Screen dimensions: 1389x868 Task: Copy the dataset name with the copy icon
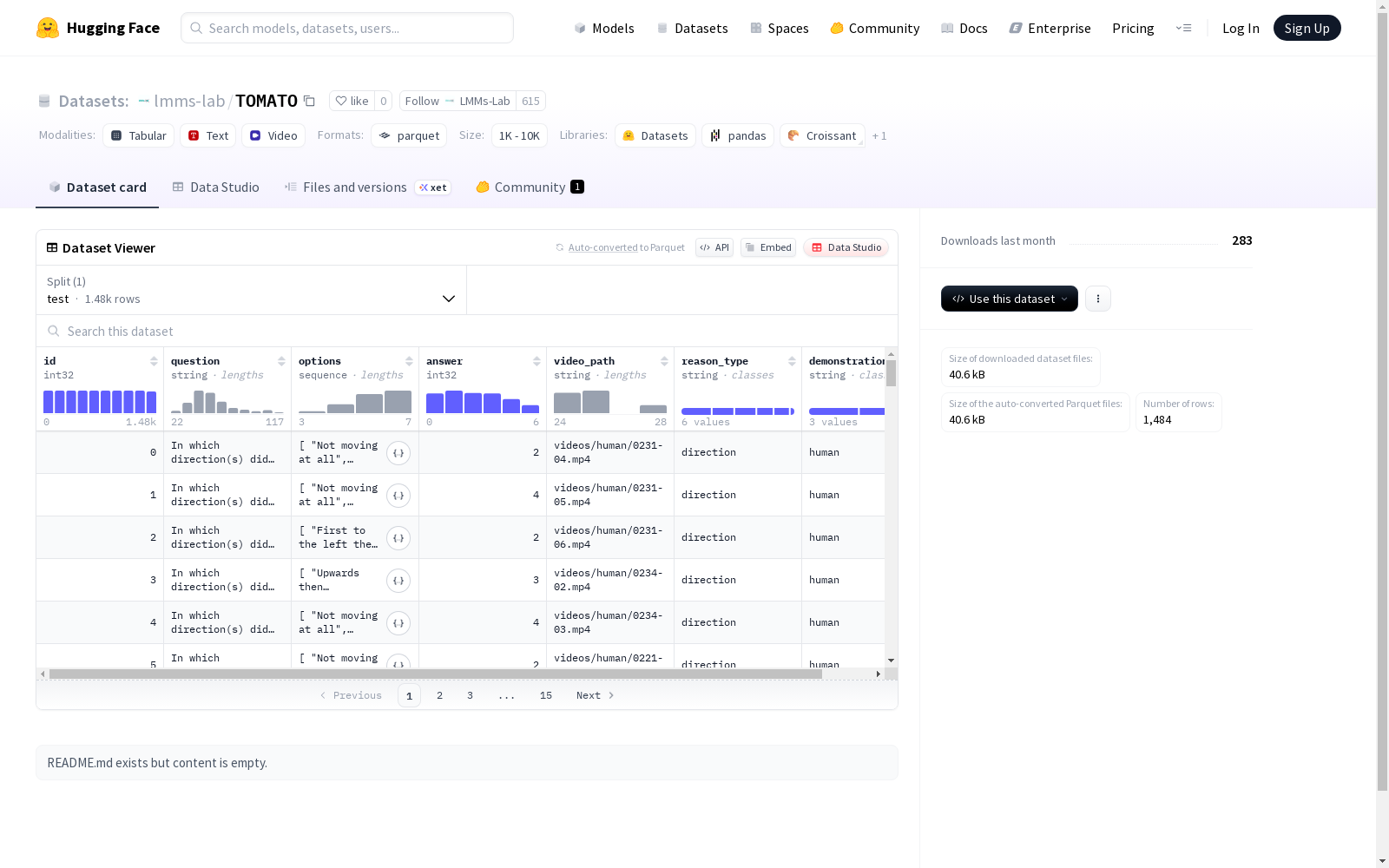[x=309, y=101]
